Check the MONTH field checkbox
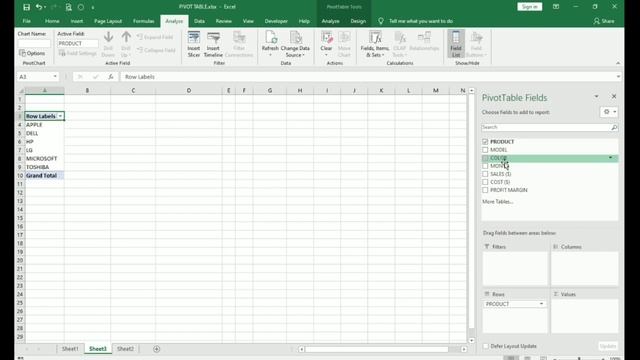 (485, 166)
